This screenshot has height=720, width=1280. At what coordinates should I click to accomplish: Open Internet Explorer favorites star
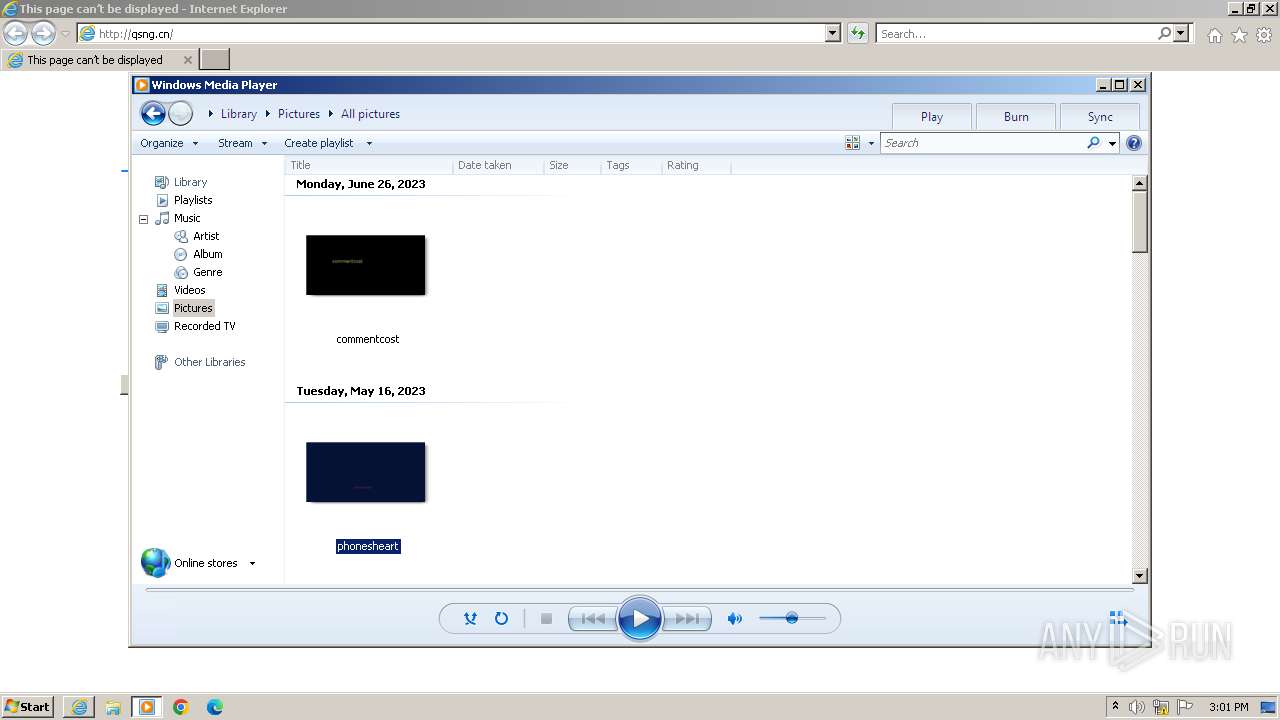1239,35
